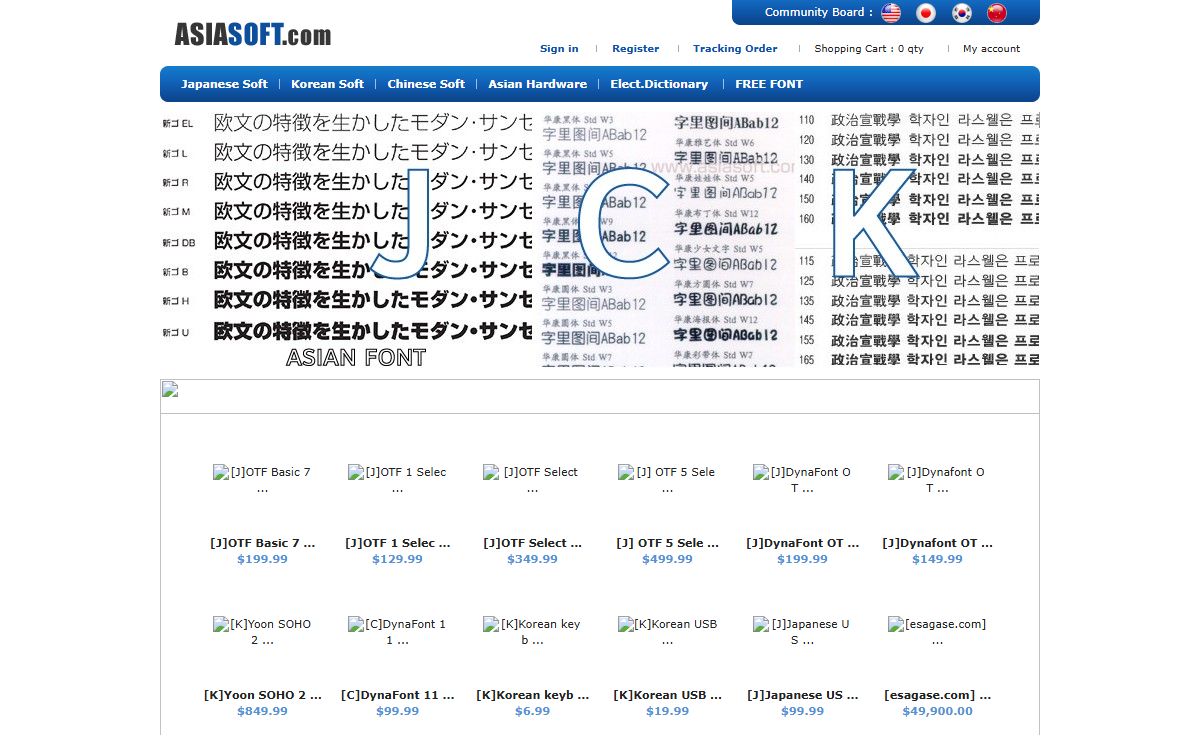Click bold [J]OTF Basic 7 ... title

pyautogui.click(x=262, y=543)
